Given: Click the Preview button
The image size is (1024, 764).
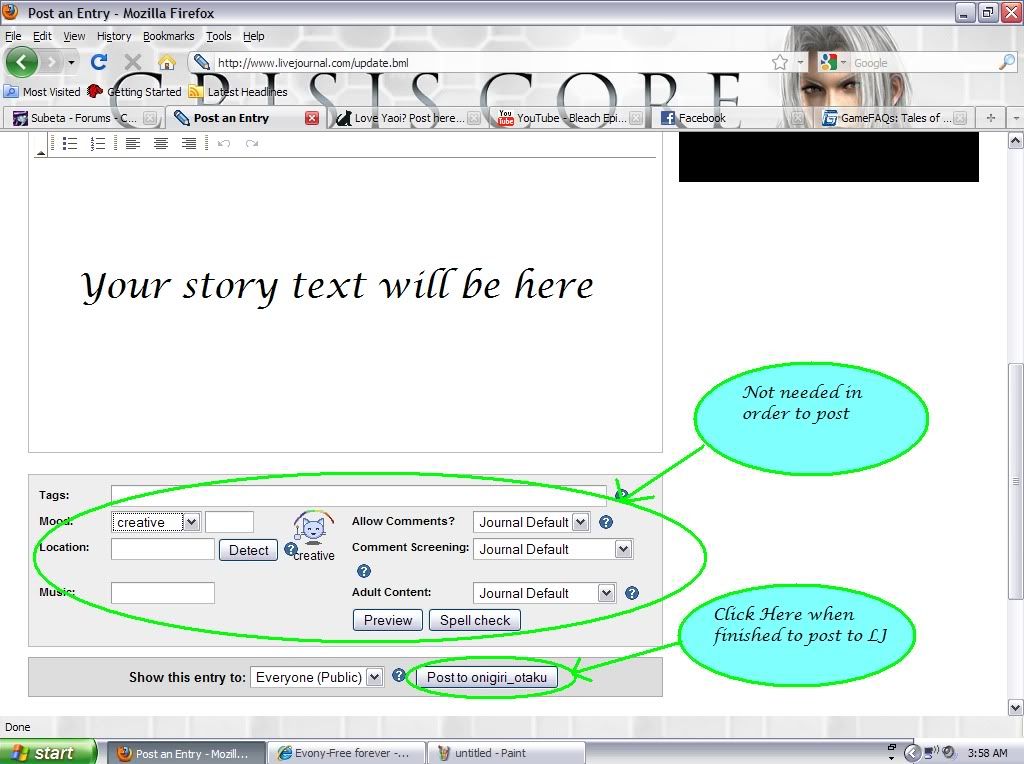Looking at the screenshot, I should (388, 620).
